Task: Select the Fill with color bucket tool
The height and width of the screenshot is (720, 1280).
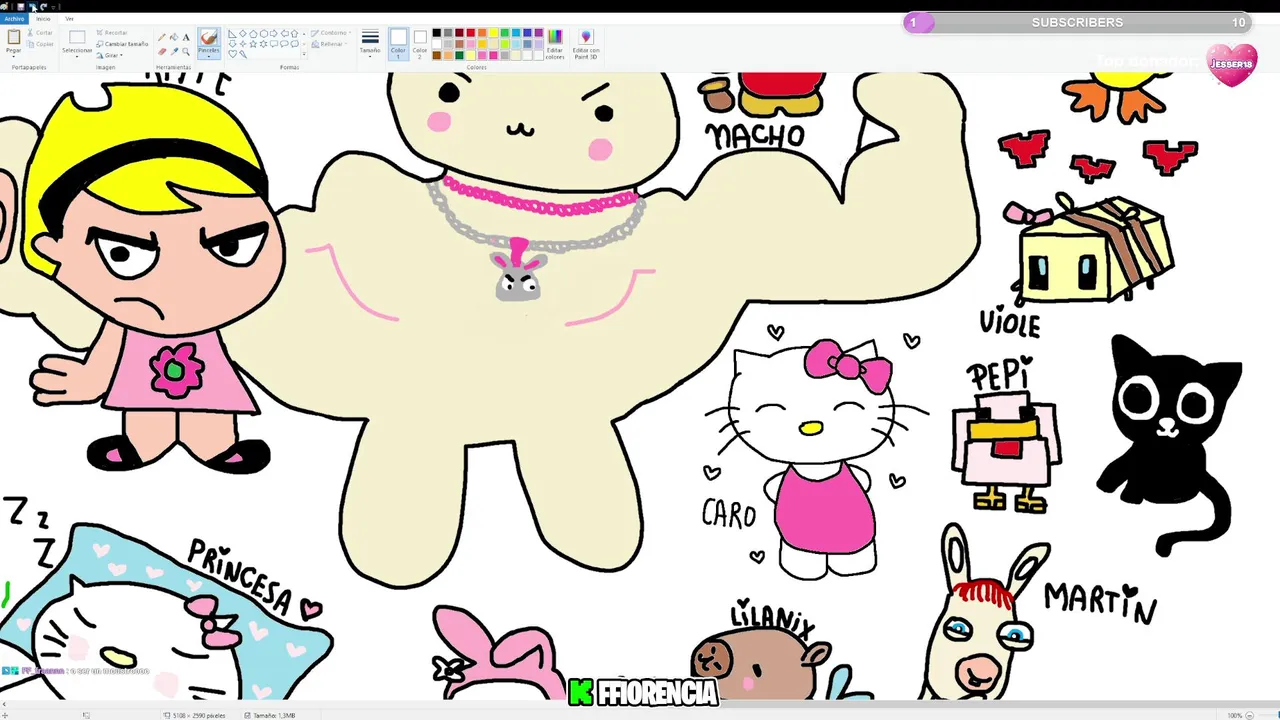Action: tap(174, 37)
